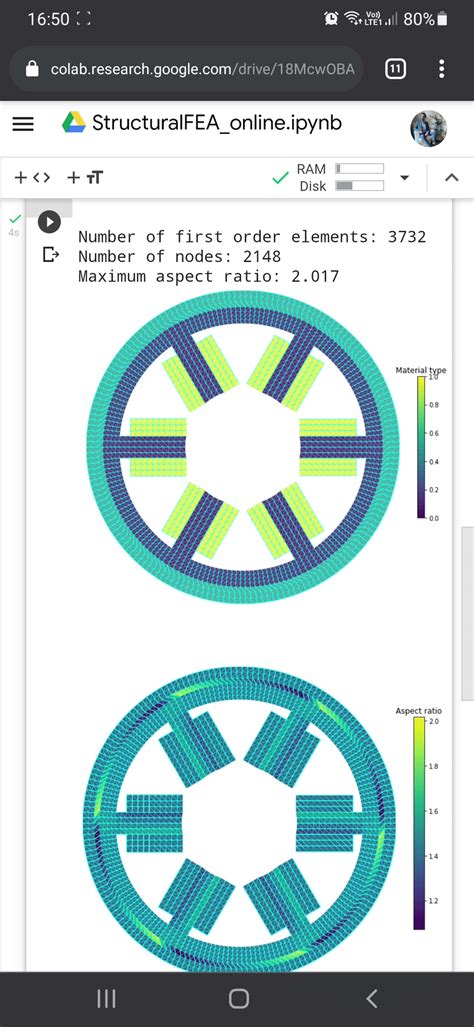Tap the Android home button

click(x=239, y=999)
